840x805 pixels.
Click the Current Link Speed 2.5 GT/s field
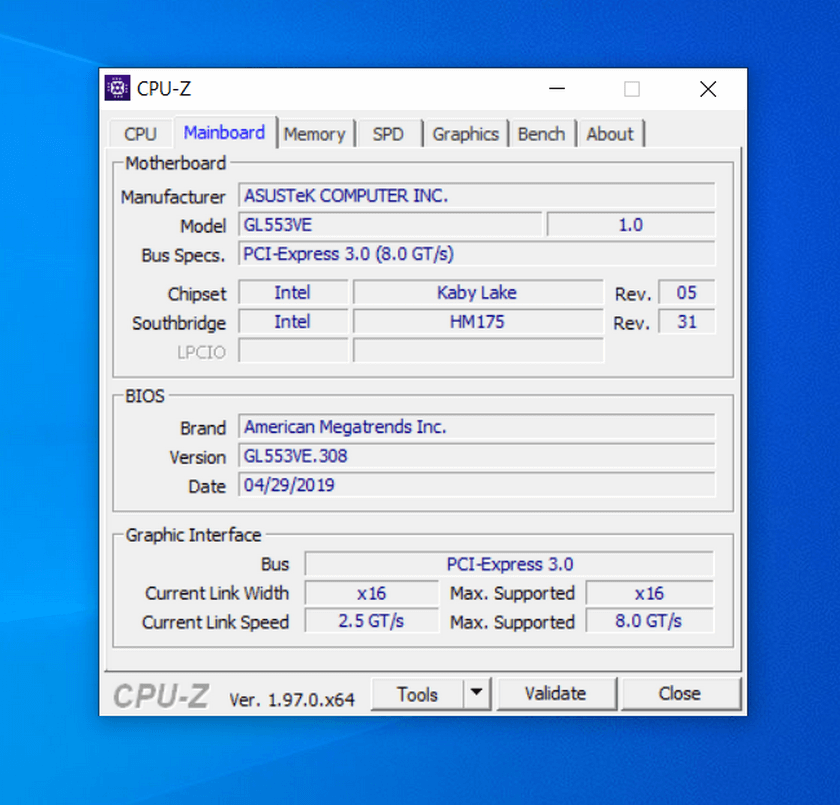(371, 621)
